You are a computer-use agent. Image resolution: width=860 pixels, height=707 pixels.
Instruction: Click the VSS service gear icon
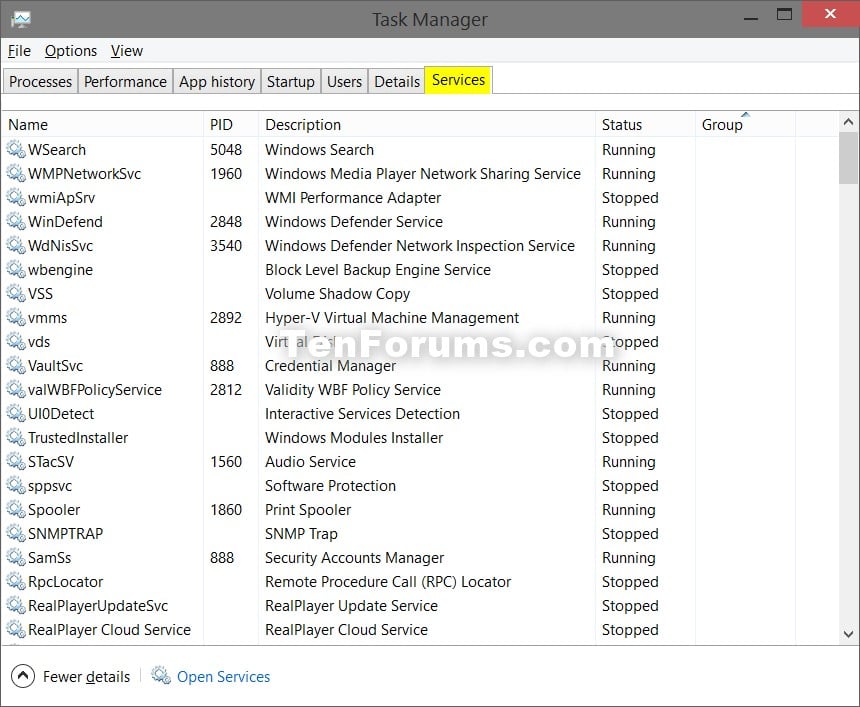(x=16, y=293)
